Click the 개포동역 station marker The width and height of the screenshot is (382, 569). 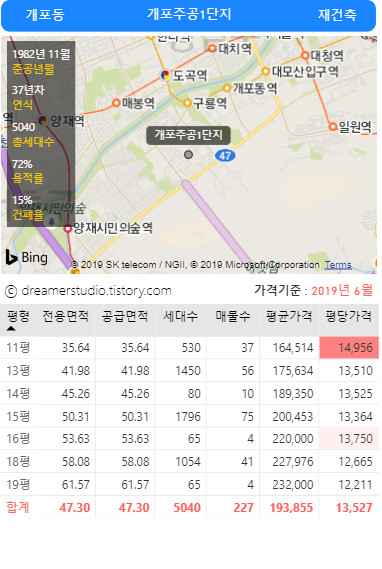(227, 88)
